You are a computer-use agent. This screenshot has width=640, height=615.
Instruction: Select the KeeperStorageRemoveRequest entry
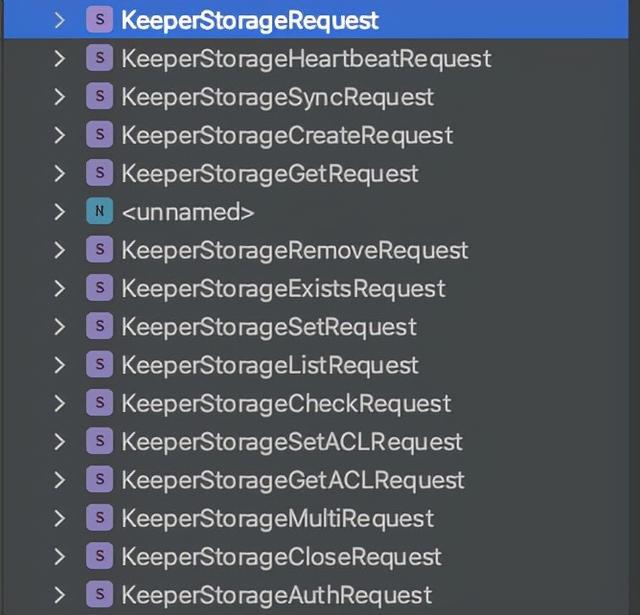click(x=295, y=250)
